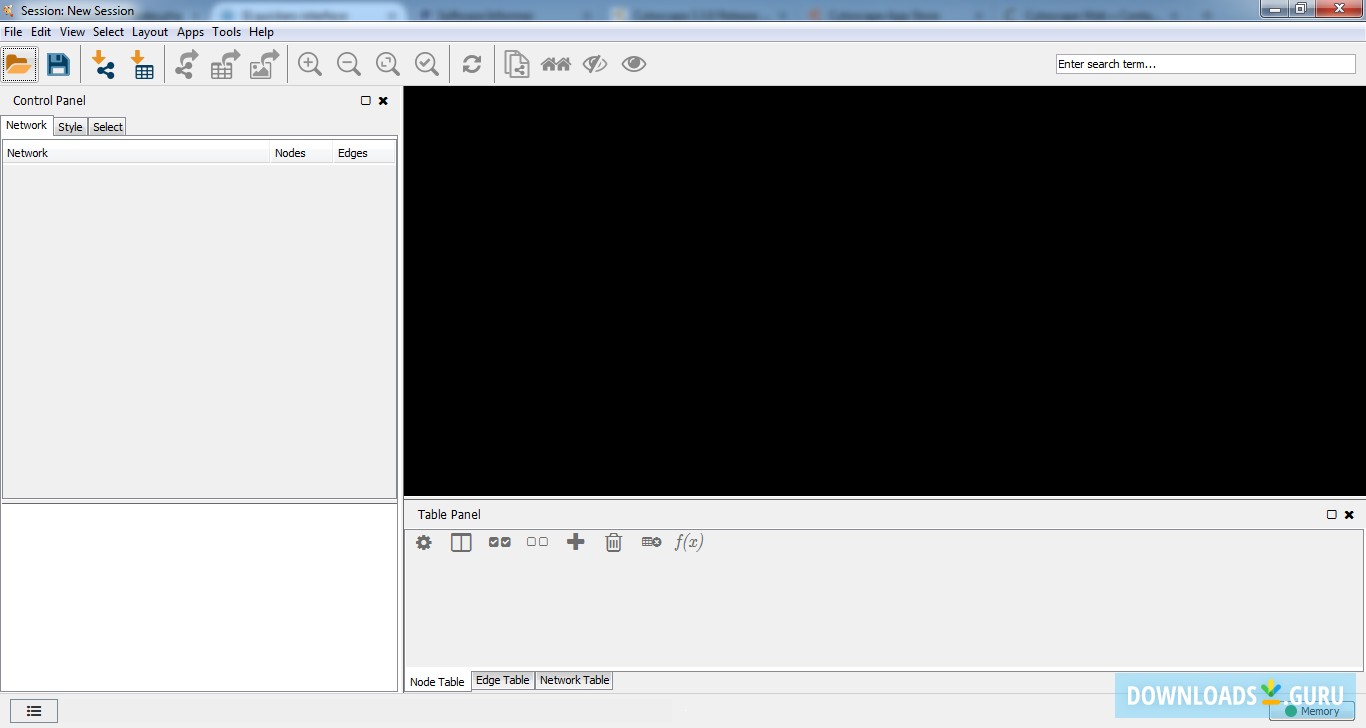Image resolution: width=1366 pixels, height=728 pixels.
Task: Click the Table Panel title text
Action: [x=449, y=515]
